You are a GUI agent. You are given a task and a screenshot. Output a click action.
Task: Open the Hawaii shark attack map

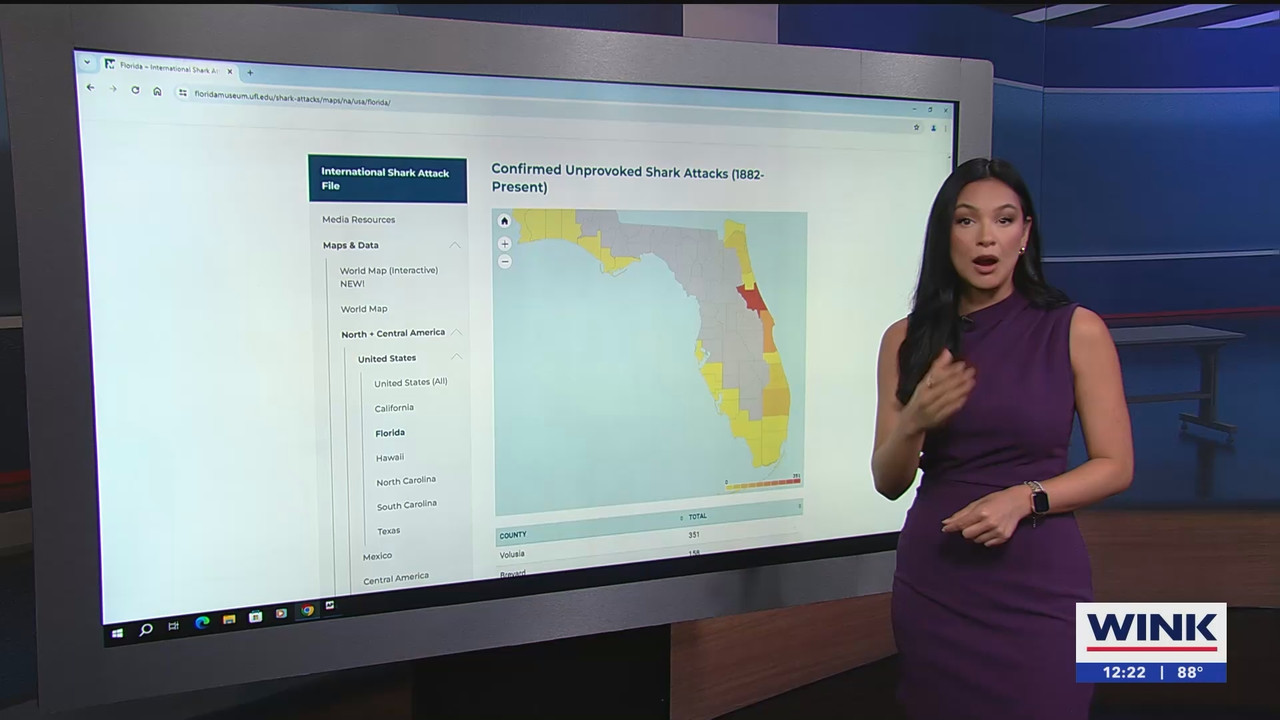(390, 457)
